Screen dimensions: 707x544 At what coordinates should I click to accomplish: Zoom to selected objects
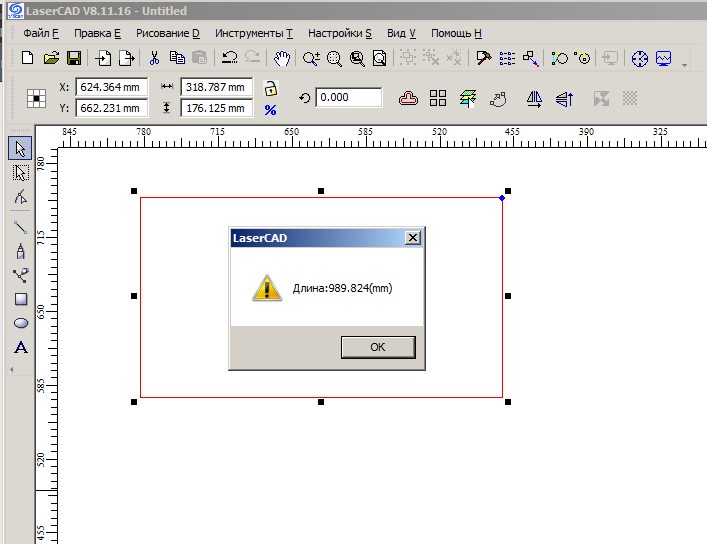coord(357,59)
